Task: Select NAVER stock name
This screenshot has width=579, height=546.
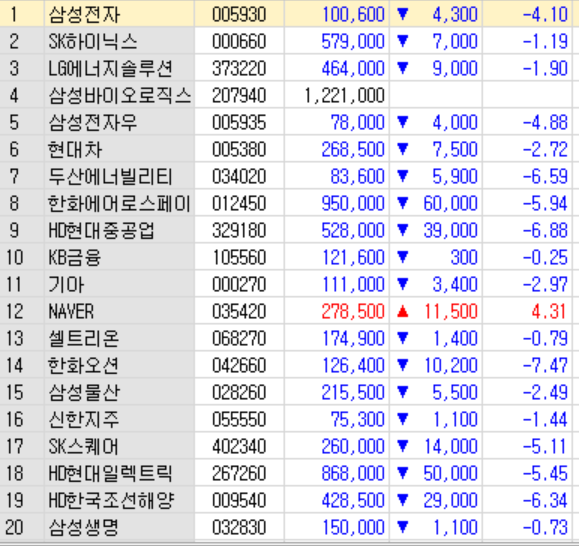Action: [71, 311]
